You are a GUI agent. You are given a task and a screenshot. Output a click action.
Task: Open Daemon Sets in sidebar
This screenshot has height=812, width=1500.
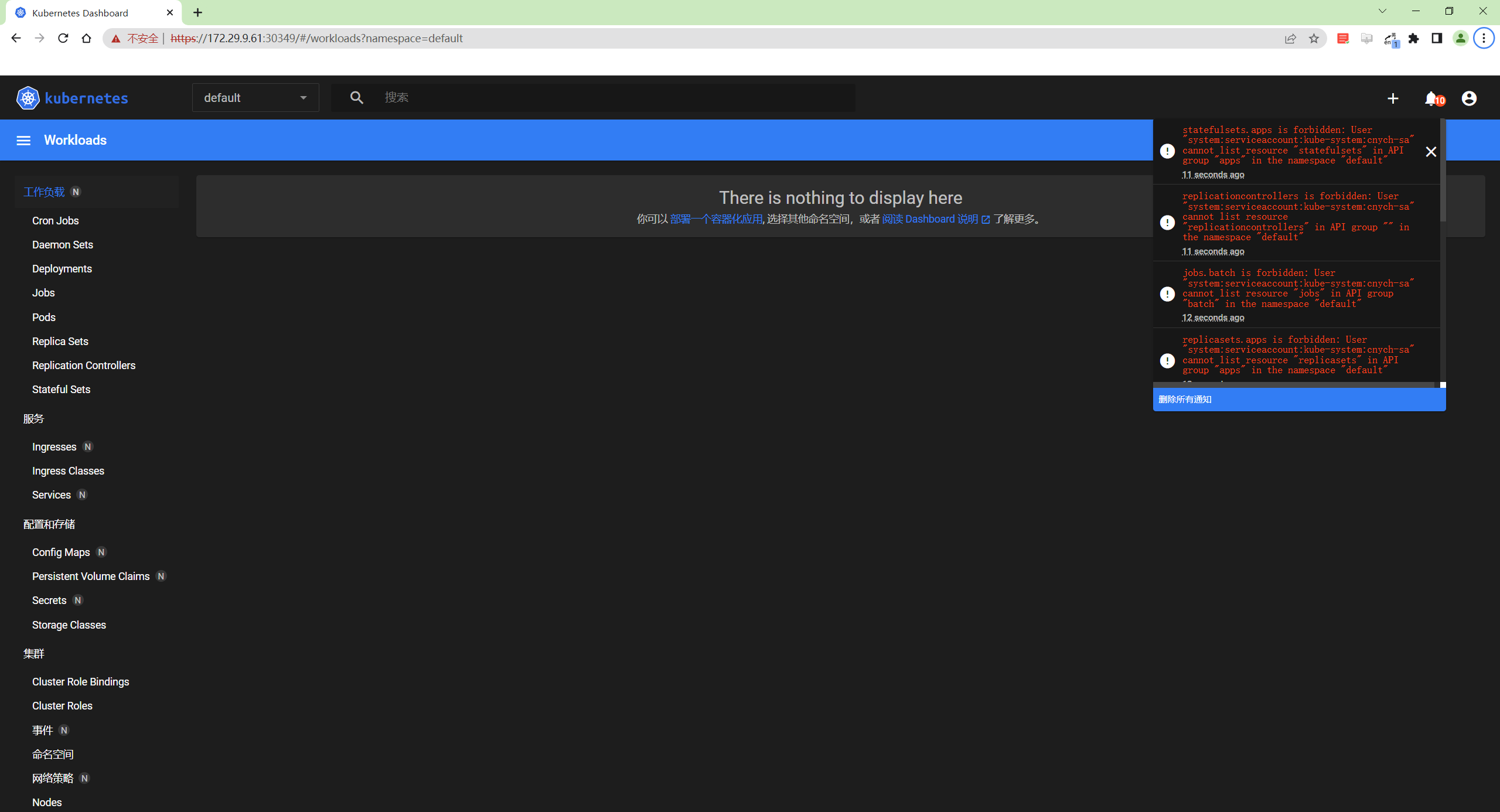click(x=63, y=245)
